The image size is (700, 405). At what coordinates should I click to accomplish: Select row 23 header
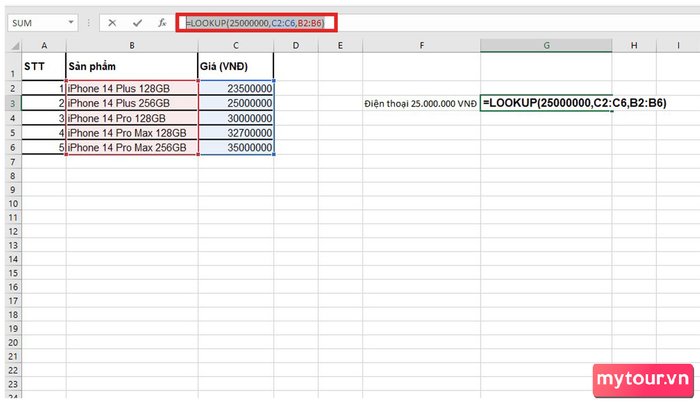13,384
